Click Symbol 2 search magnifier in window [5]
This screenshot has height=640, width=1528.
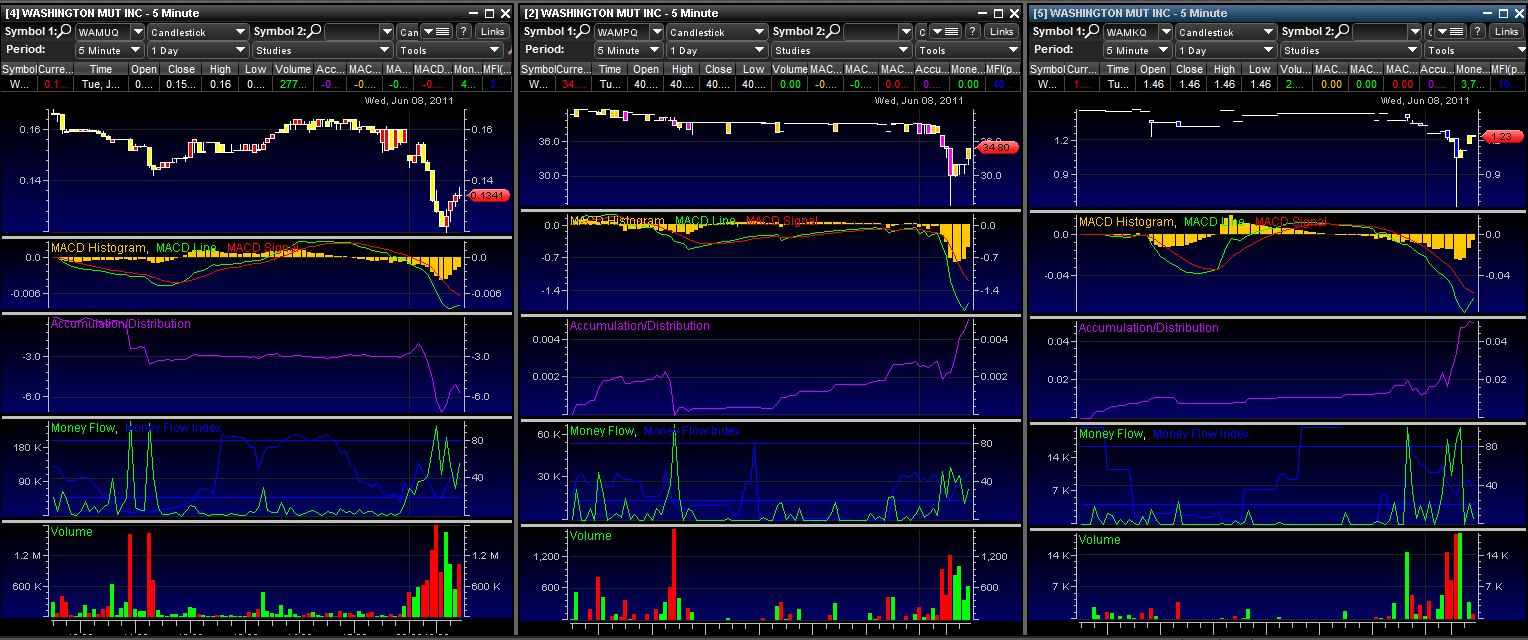pos(1342,31)
